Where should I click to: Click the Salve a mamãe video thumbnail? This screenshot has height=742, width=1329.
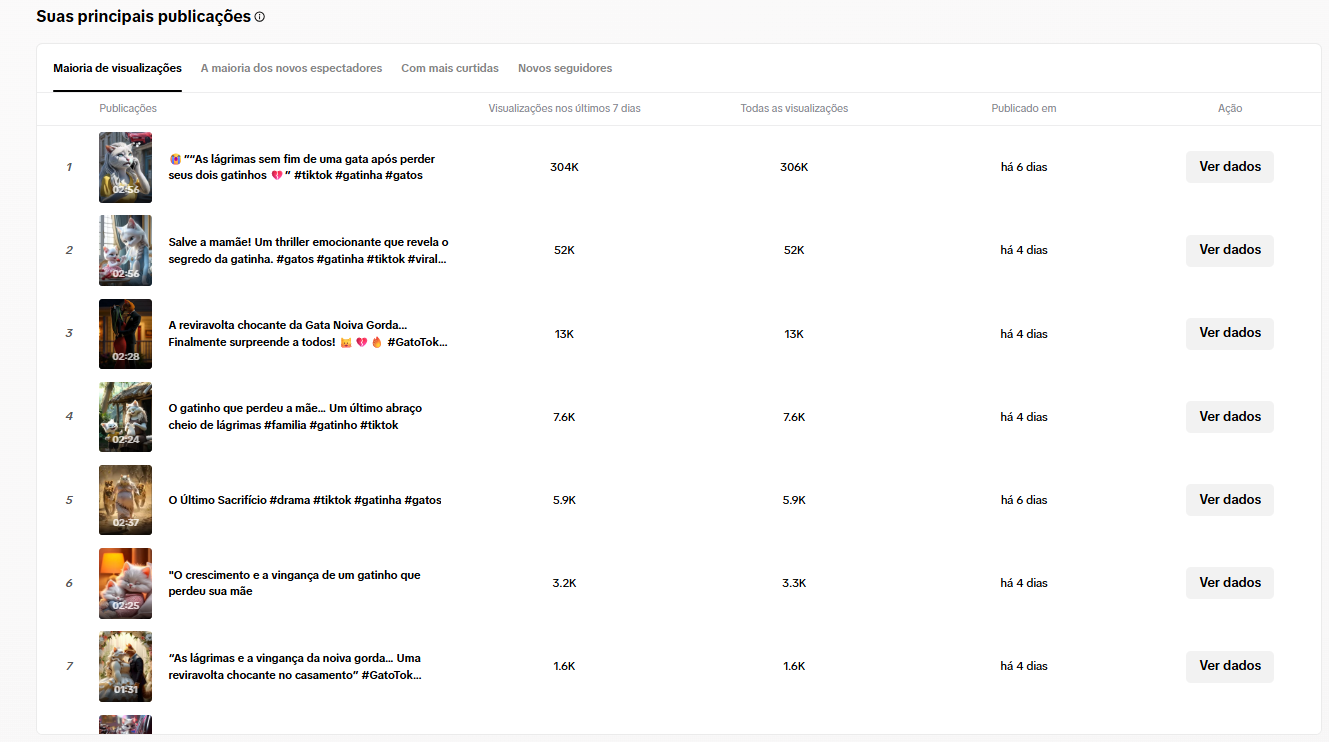126,250
